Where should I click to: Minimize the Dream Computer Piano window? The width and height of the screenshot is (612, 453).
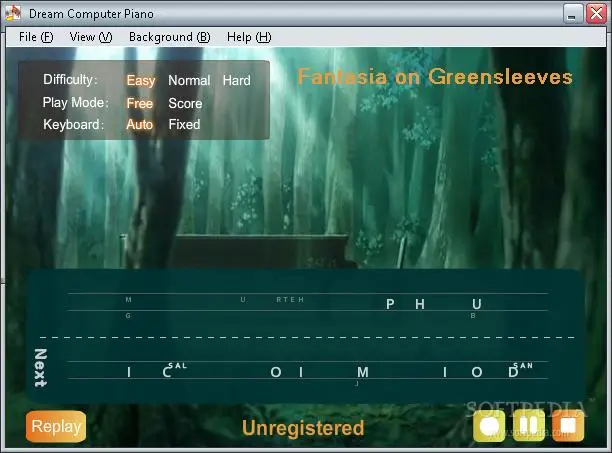click(x=573, y=14)
